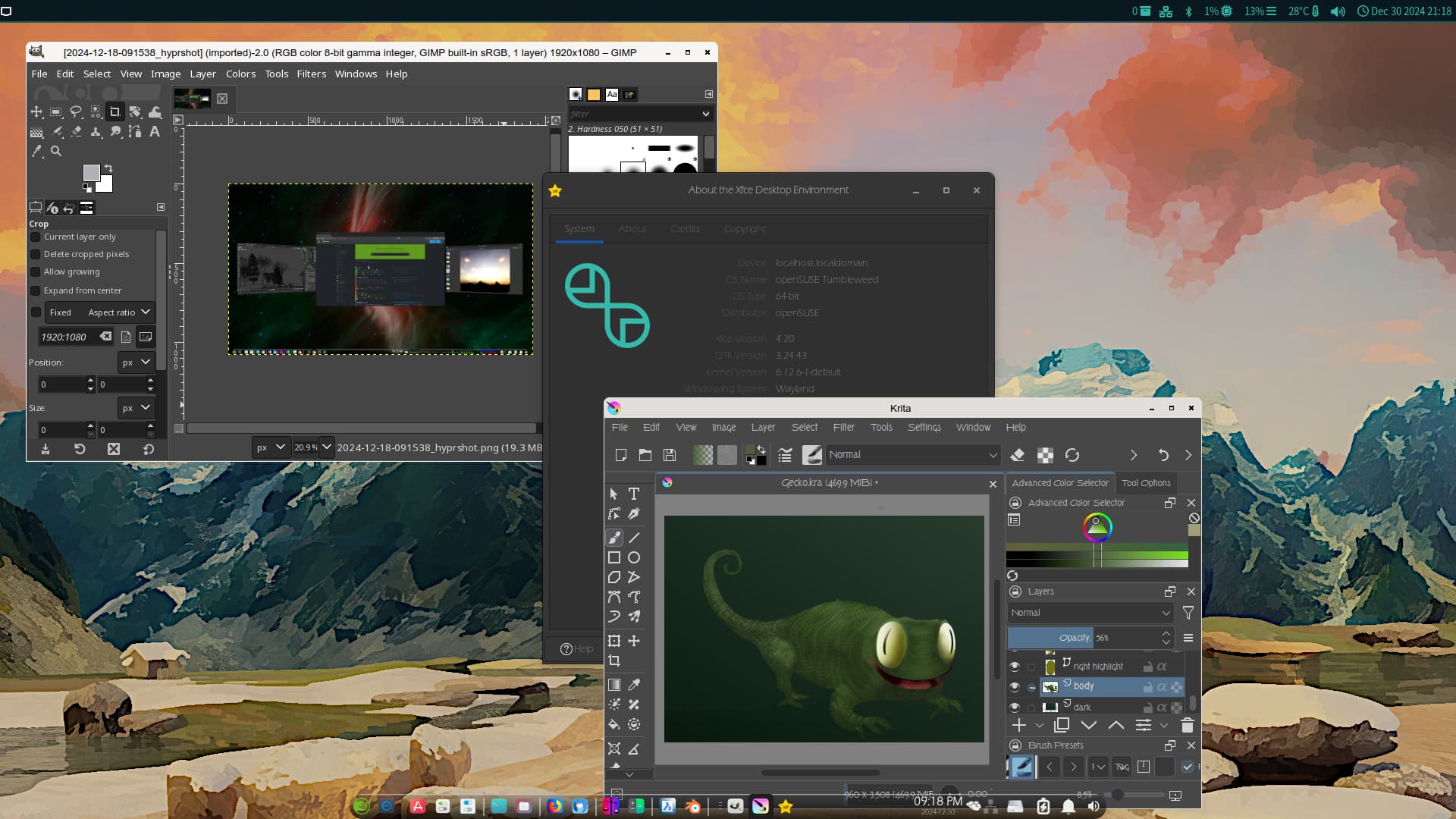The image size is (1456, 819).
Task: Hide the 'right highlight' layer
Action: coord(1015,666)
